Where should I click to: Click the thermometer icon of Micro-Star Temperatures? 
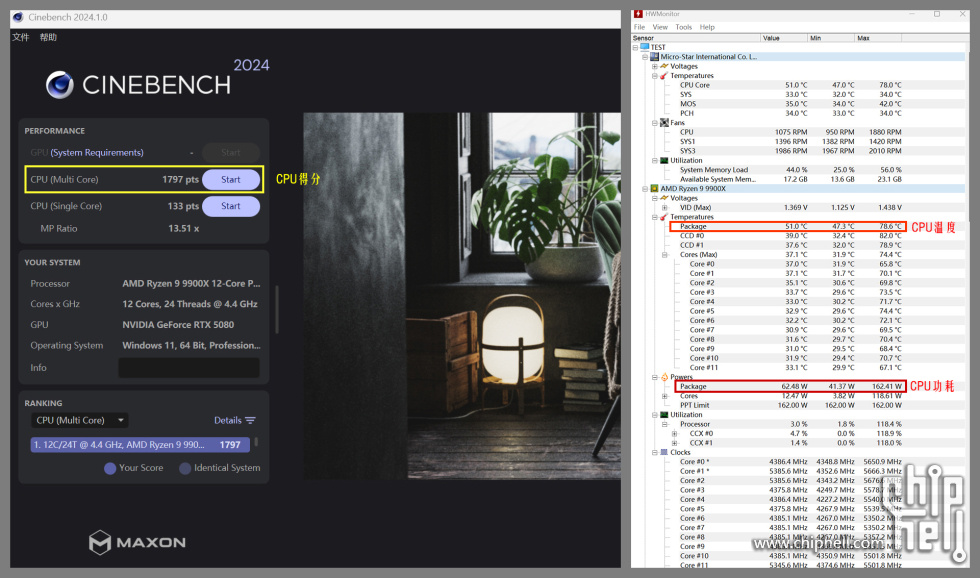coord(664,76)
